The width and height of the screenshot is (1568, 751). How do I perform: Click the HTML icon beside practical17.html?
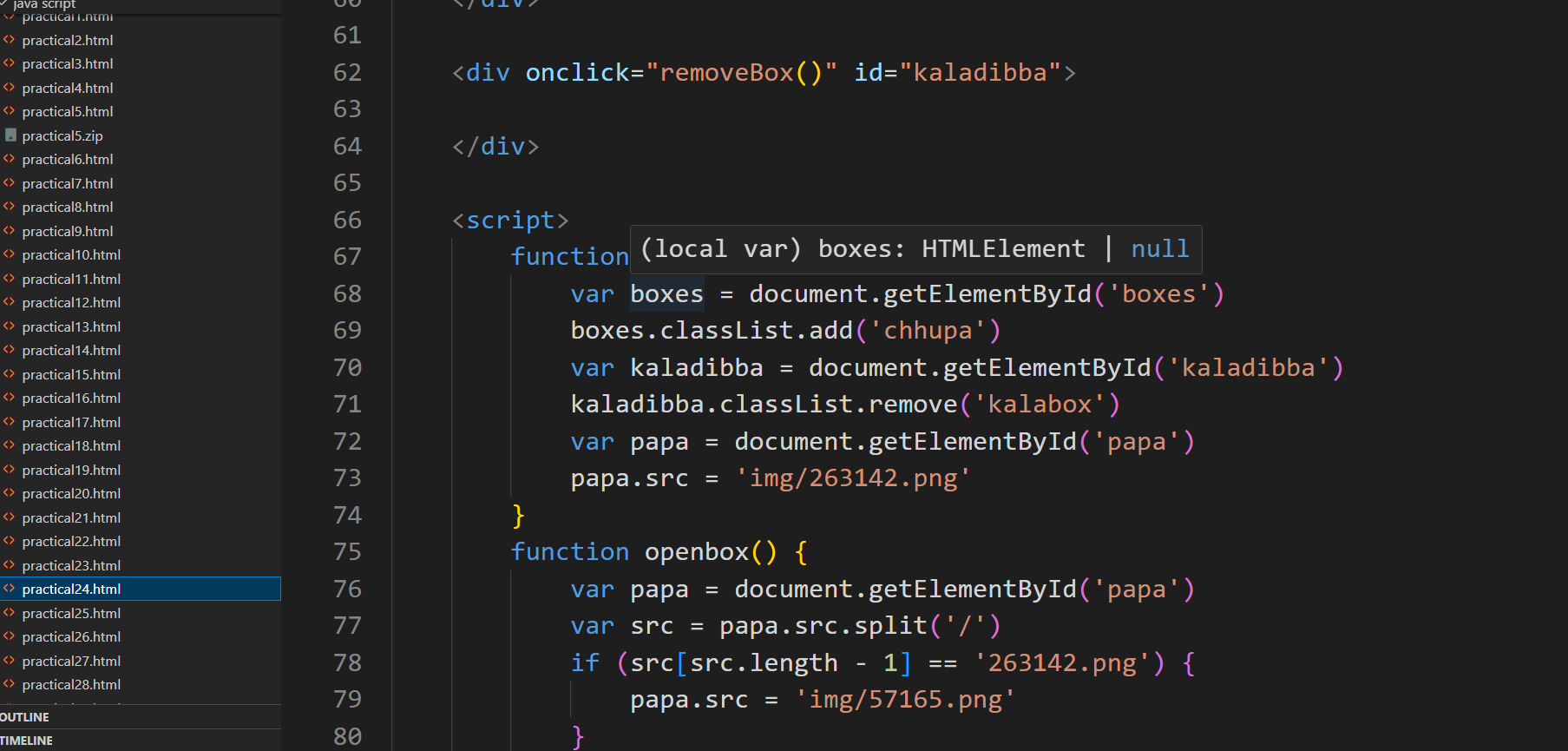pyautogui.click(x=10, y=422)
